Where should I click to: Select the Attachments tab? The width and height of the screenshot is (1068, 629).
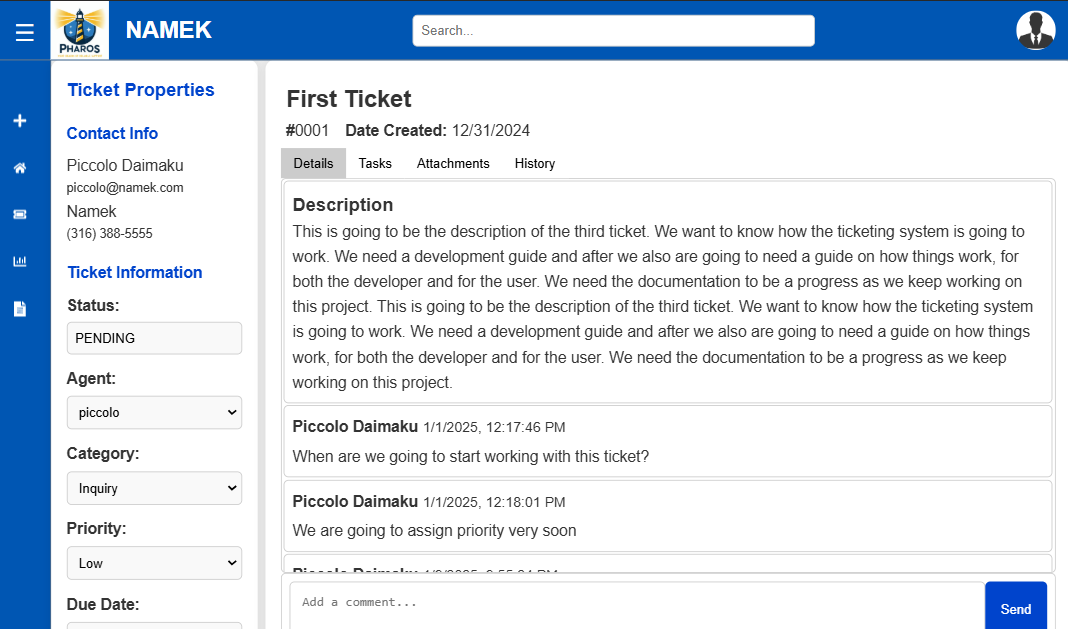[453, 163]
